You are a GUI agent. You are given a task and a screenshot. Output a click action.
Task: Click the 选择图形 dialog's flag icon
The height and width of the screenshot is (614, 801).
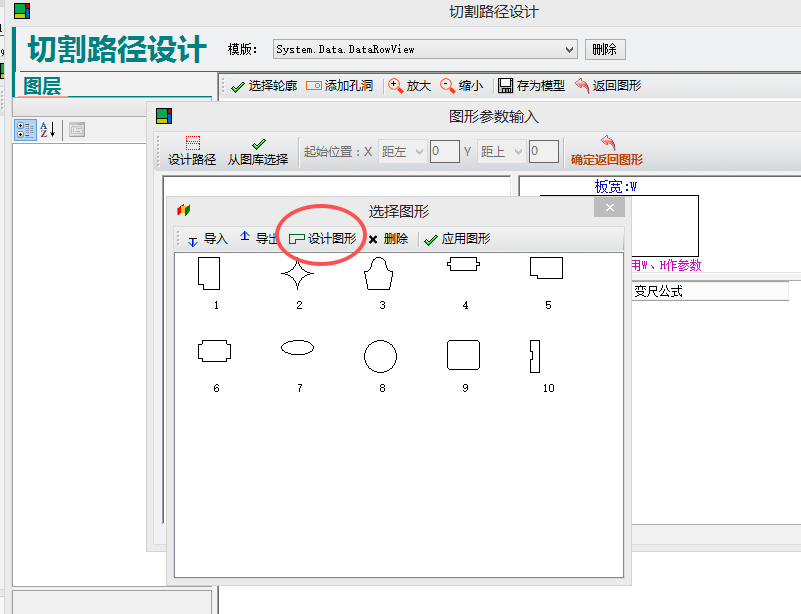click(x=184, y=210)
